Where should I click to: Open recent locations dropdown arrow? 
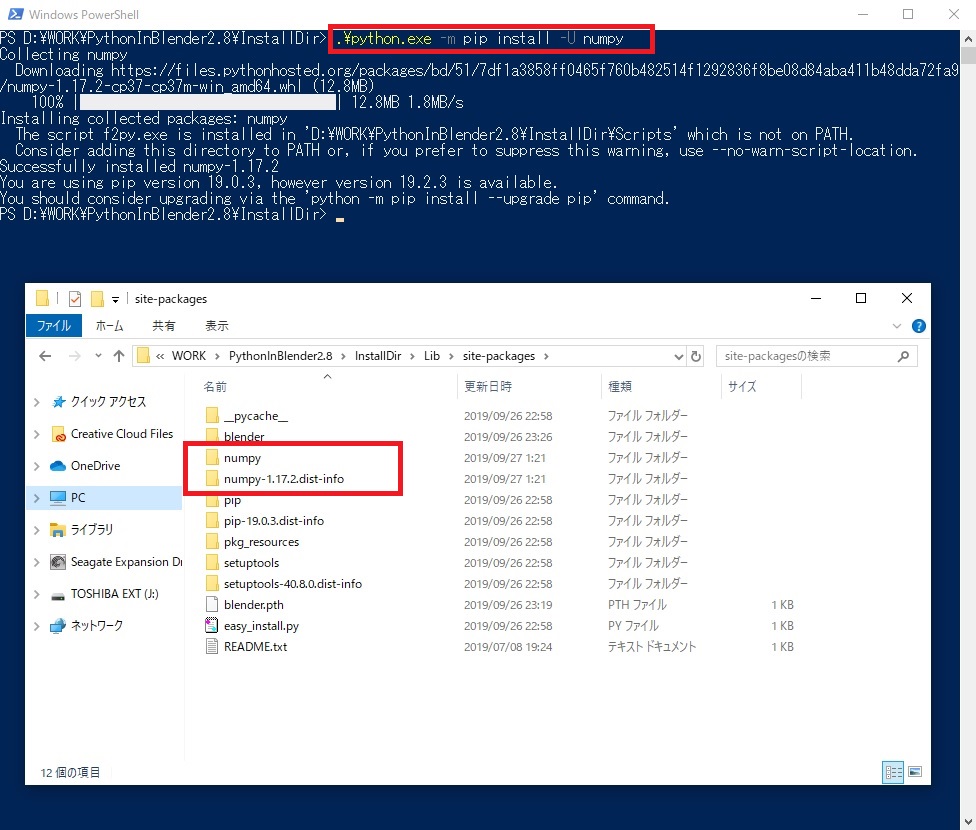coord(98,356)
